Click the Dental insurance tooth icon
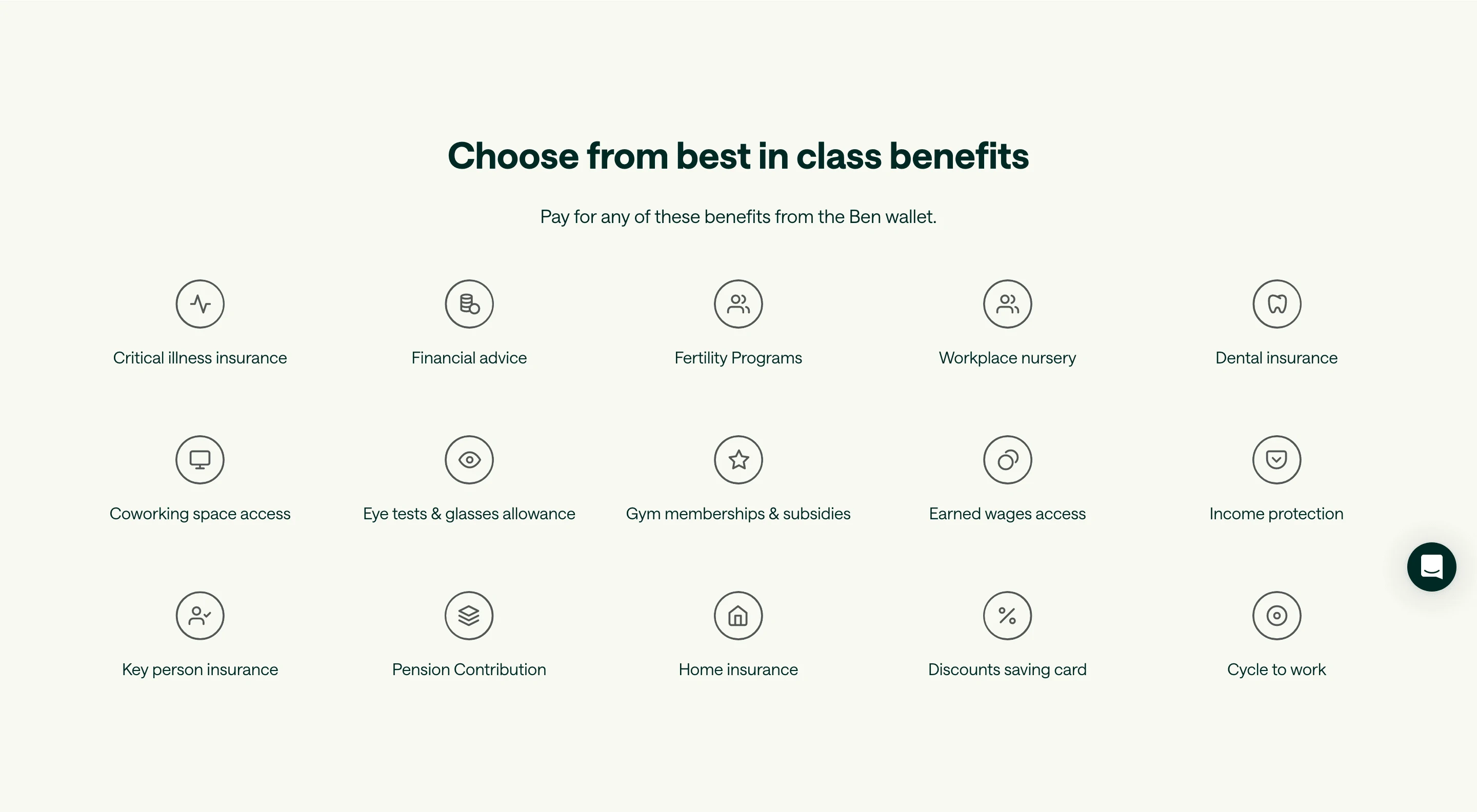The height and width of the screenshot is (812, 1477). click(1276, 303)
